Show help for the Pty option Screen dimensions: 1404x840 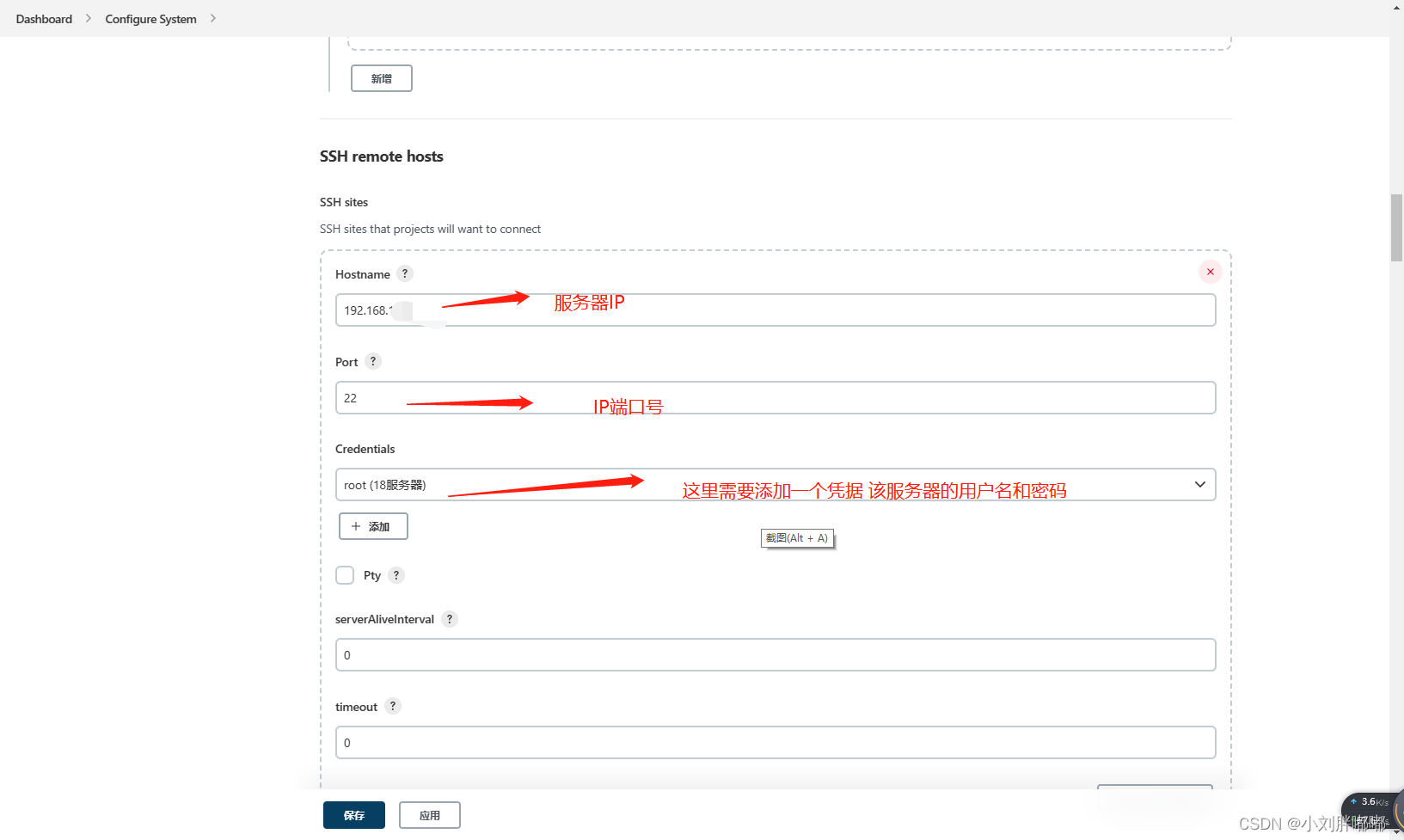coord(395,575)
